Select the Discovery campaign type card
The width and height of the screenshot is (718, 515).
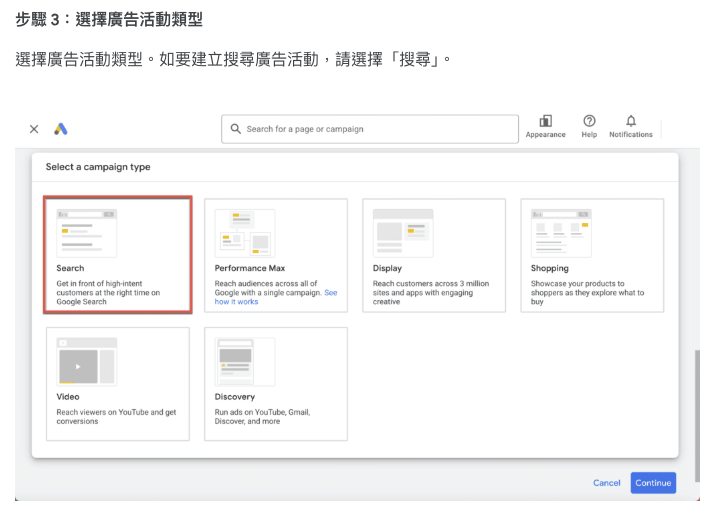[276, 384]
